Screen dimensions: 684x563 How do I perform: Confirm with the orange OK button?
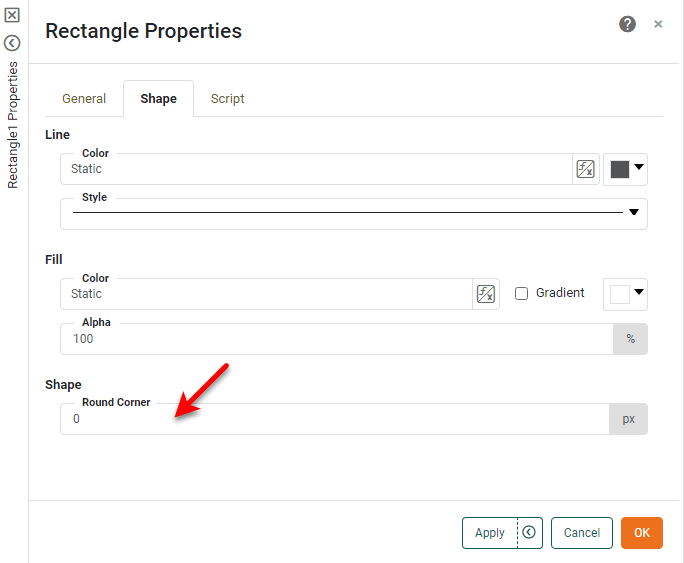point(642,533)
